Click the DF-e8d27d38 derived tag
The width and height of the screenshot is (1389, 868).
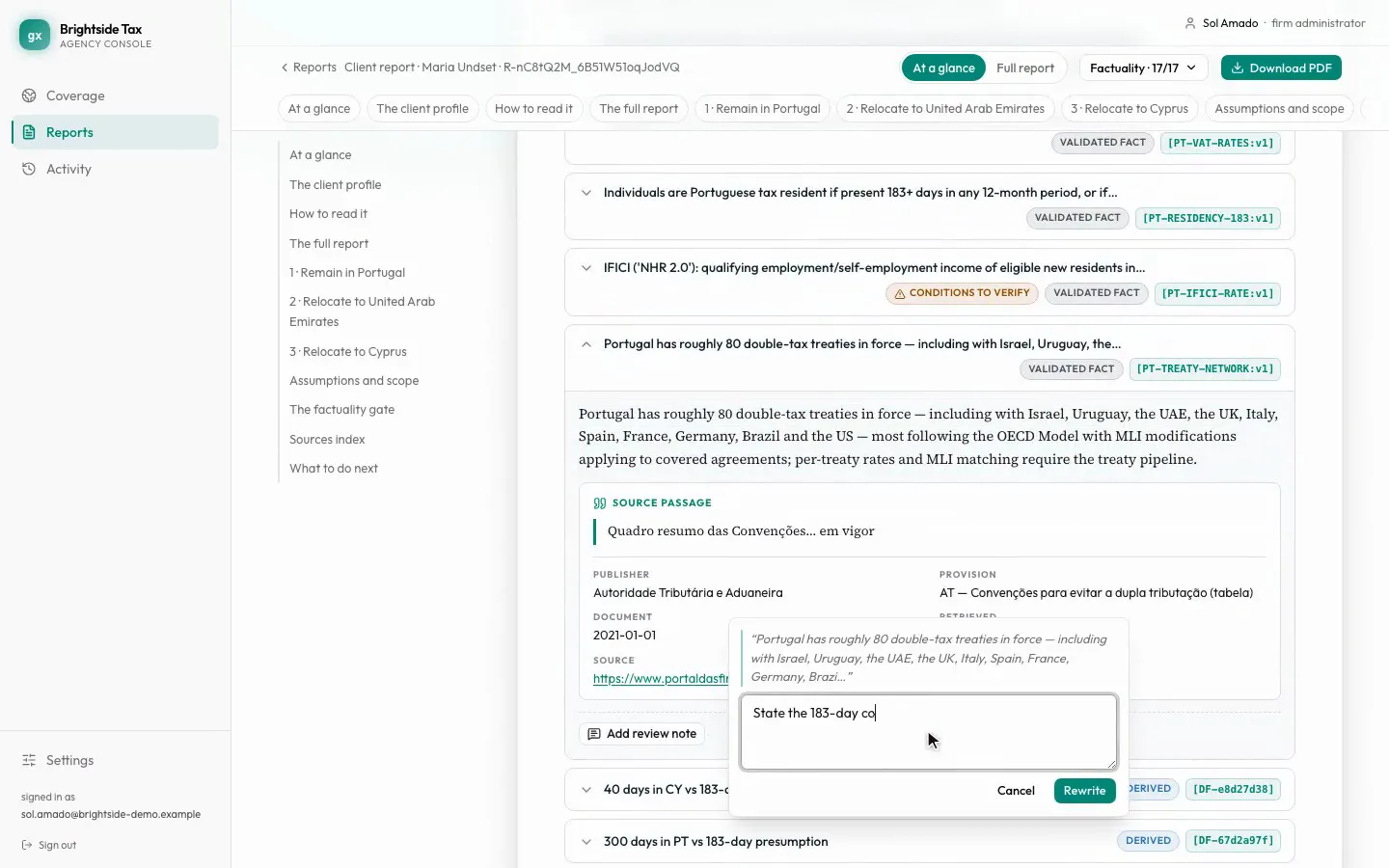coord(1234,789)
